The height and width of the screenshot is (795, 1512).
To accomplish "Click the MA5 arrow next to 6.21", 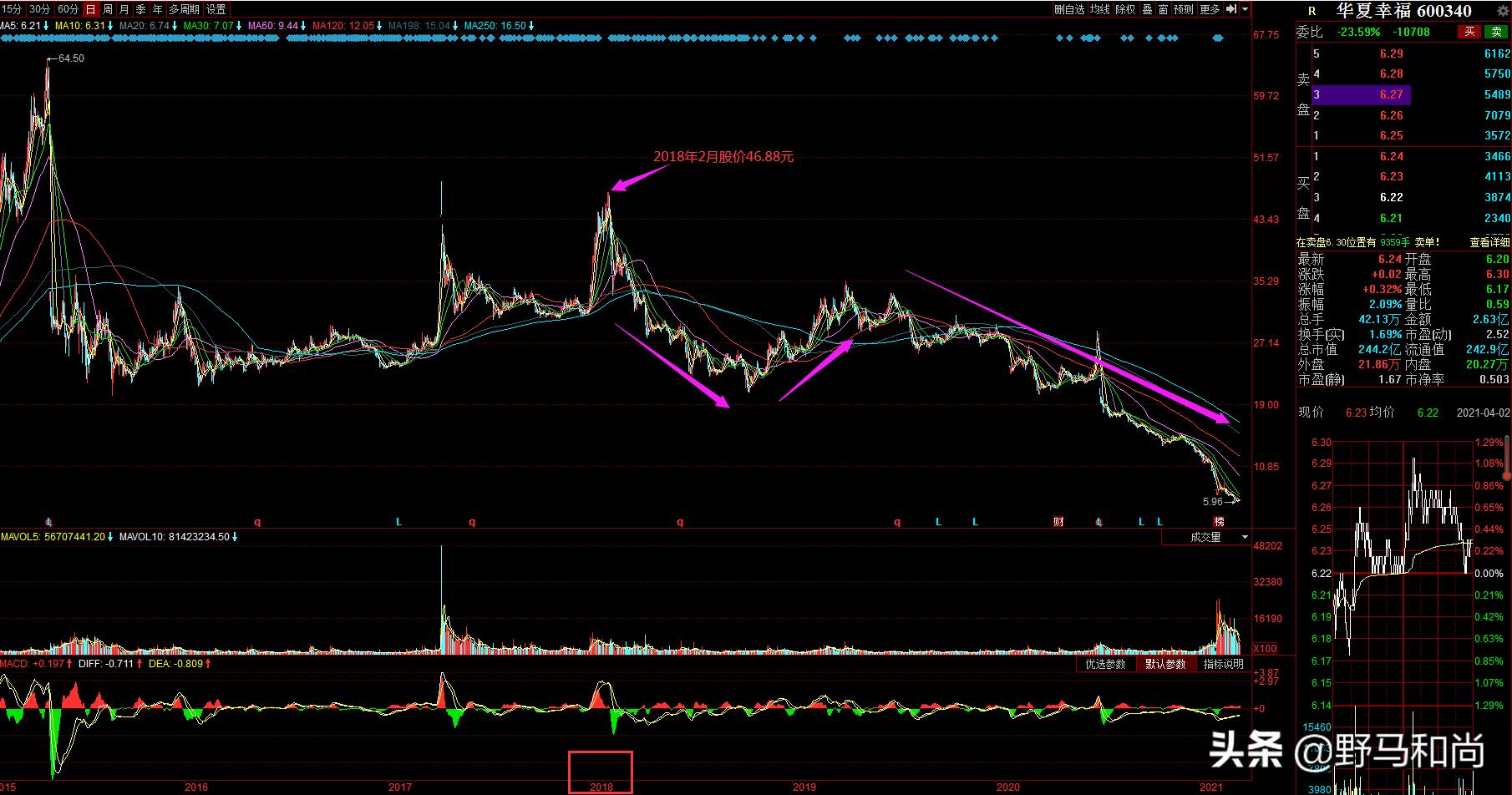I will click(45, 26).
